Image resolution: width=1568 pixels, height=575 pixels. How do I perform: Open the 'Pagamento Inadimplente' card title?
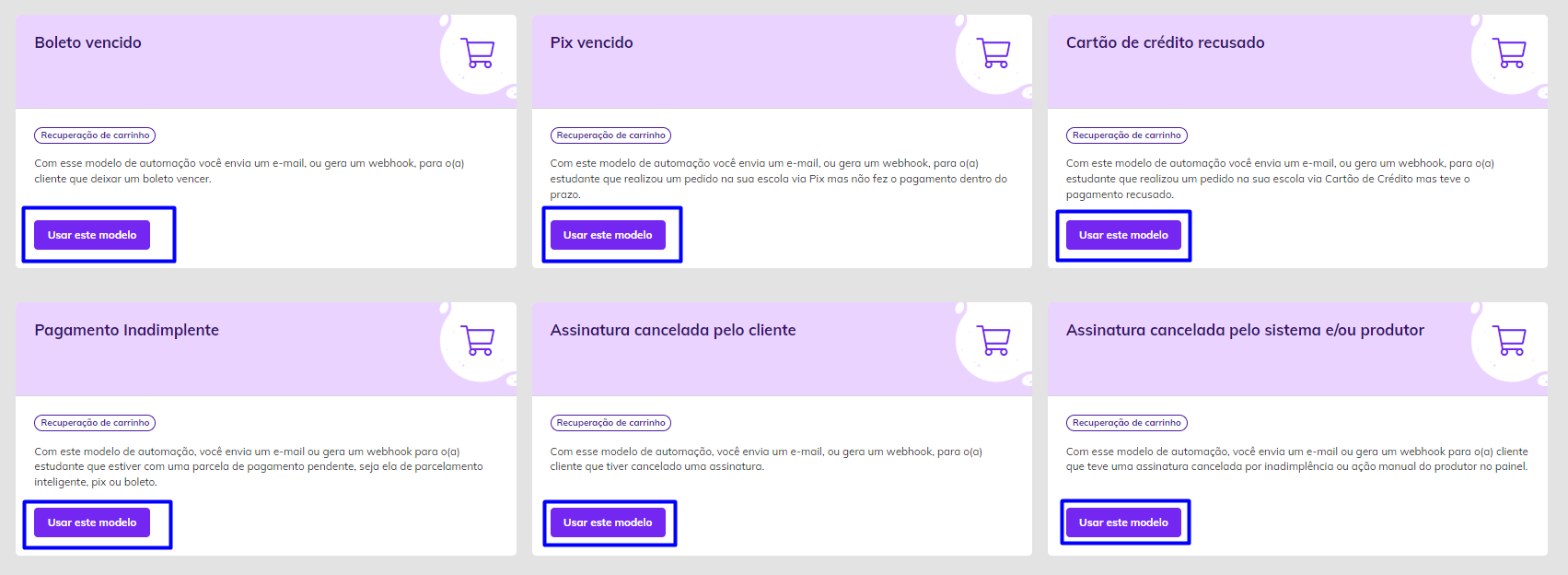(127, 330)
